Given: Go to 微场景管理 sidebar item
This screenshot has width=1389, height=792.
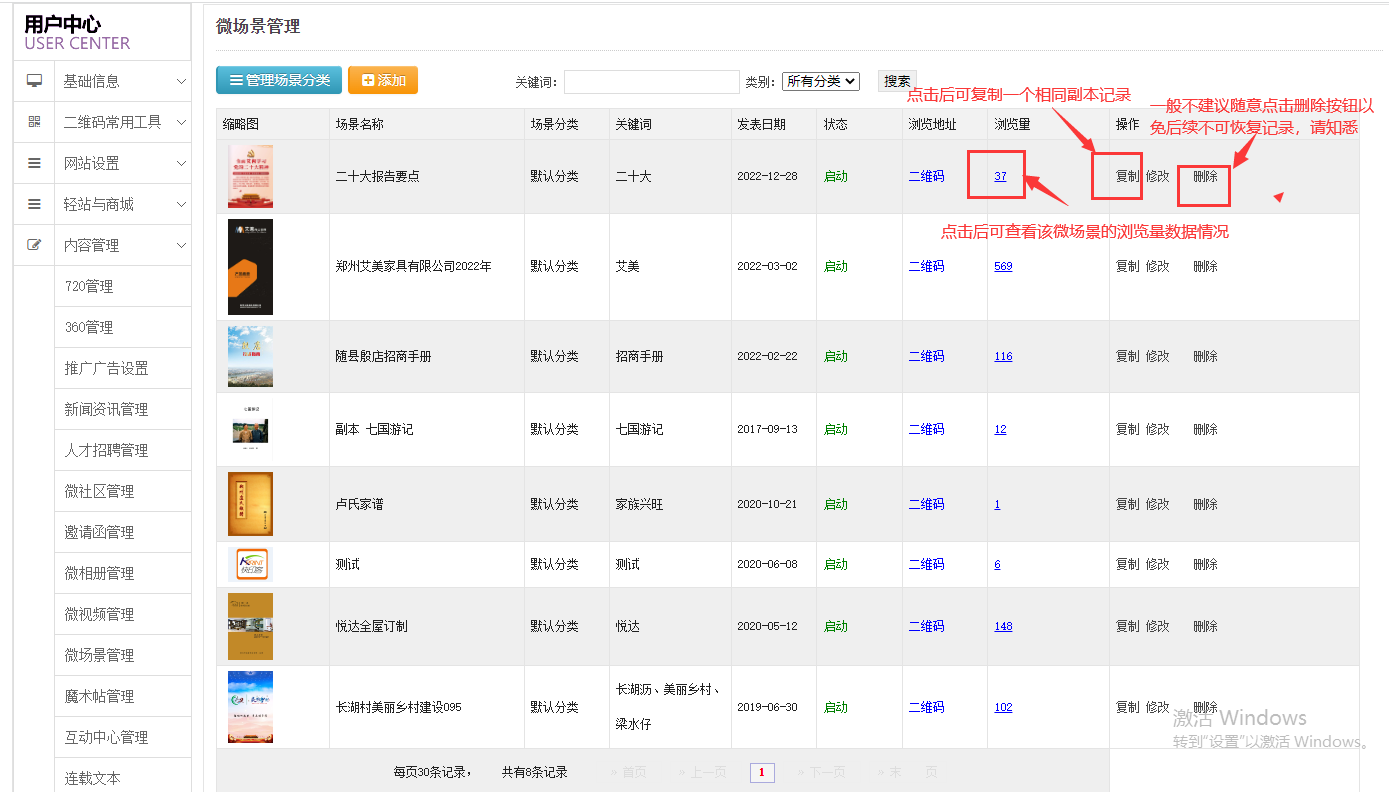Looking at the screenshot, I should coord(99,656).
